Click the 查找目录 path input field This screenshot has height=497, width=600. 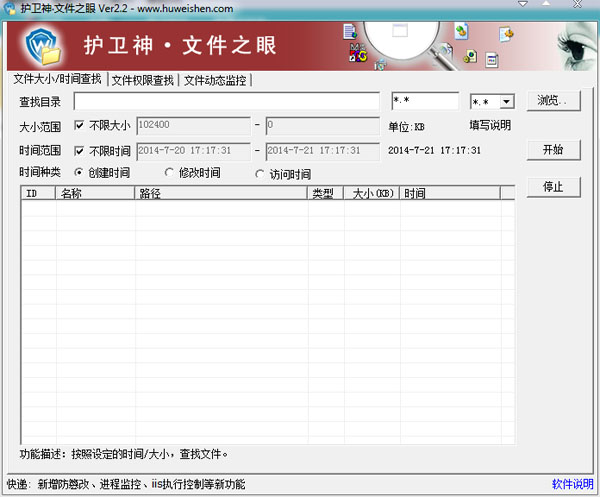pos(226,101)
